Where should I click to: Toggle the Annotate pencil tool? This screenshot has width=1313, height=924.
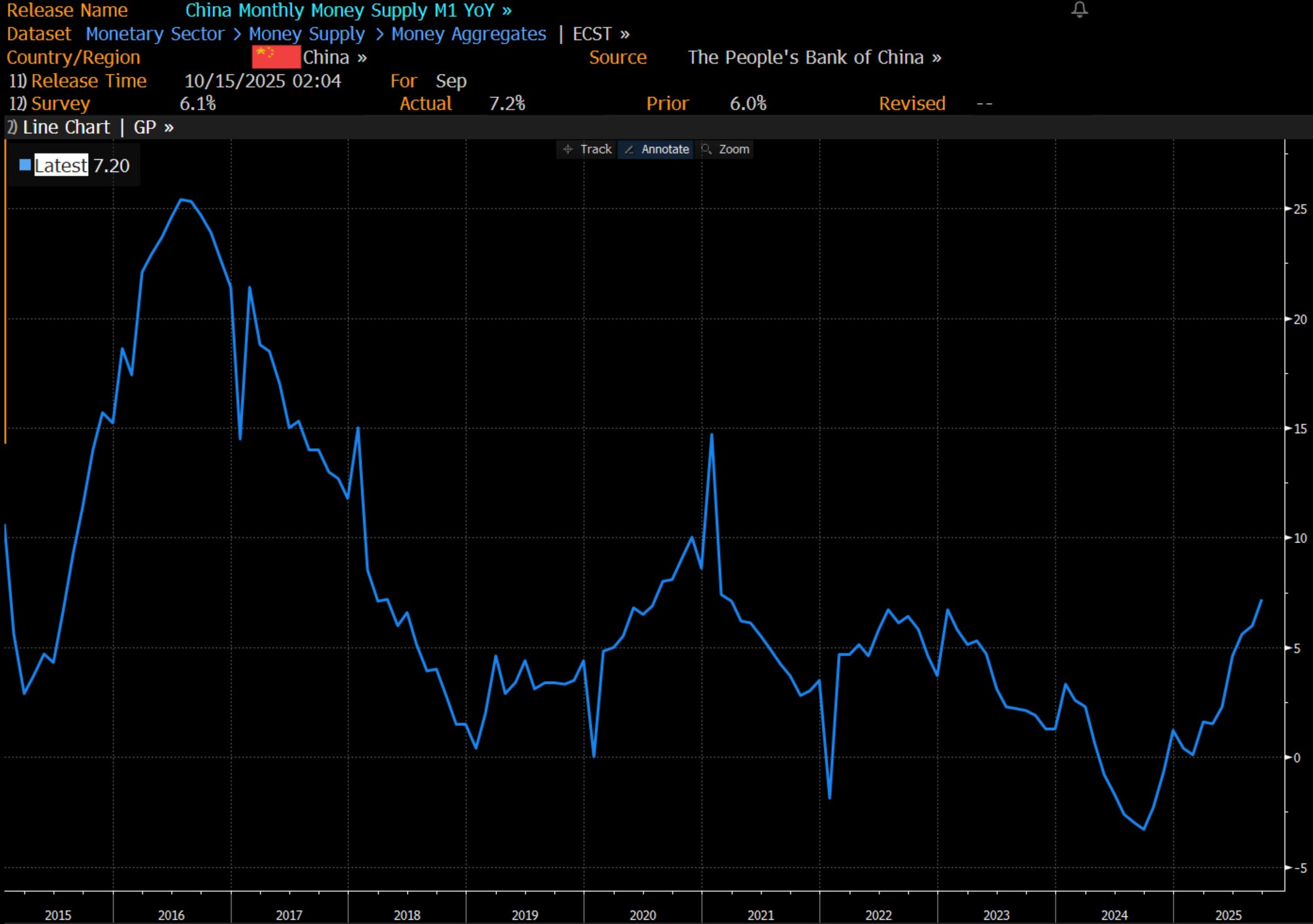656,149
